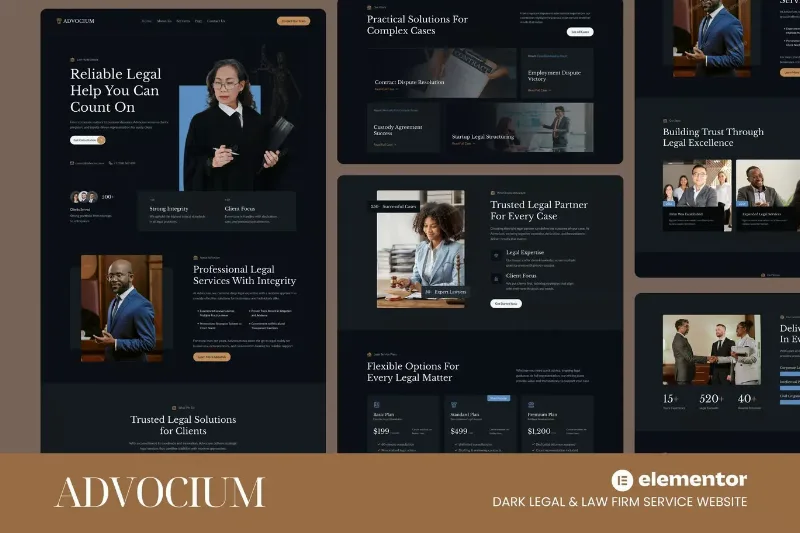The height and width of the screenshot is (533, 800).
Task: Open the Custody Agreement Success case card
Action: tap(404, 128)
